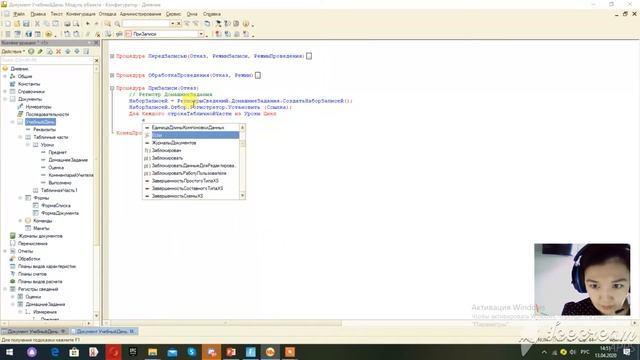
Task: Click the Cut (scissors) toolbar icon
Action: point(37,24)
